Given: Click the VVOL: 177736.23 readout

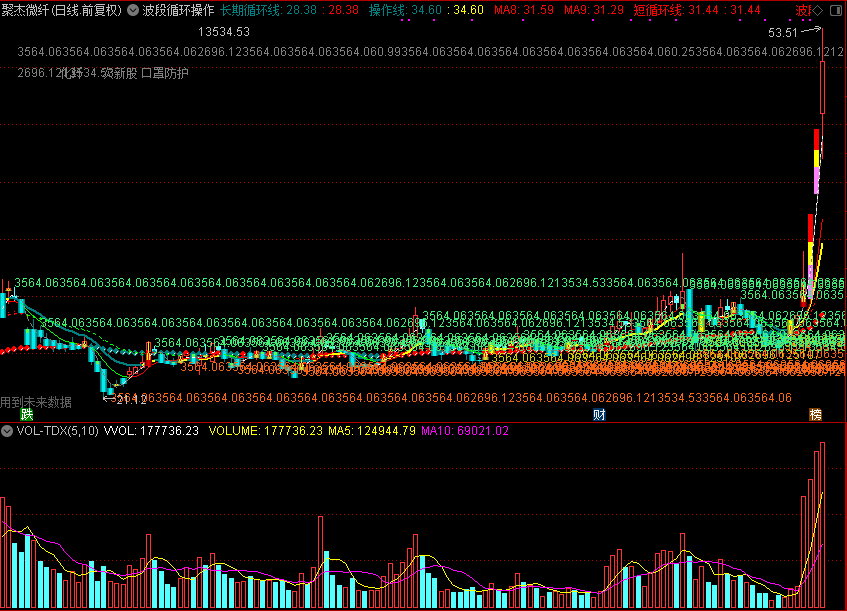Looking at the screenshot, I should click(151, 431).
